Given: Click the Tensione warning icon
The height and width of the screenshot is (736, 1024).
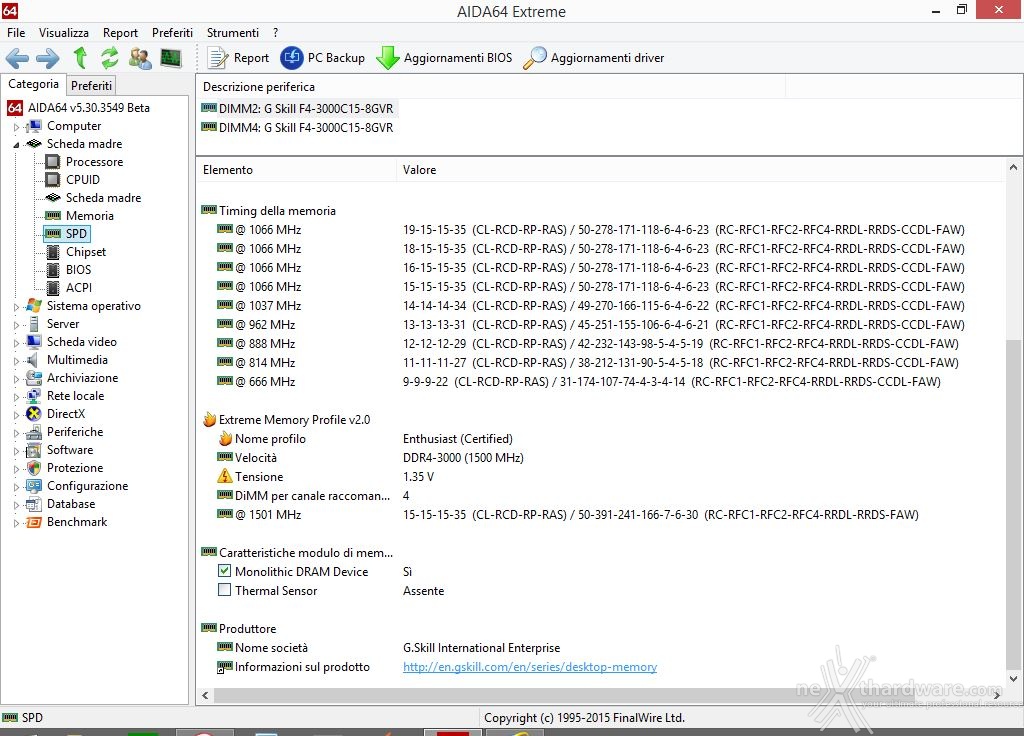Looking at the screenshot, I should click(225, 476).
